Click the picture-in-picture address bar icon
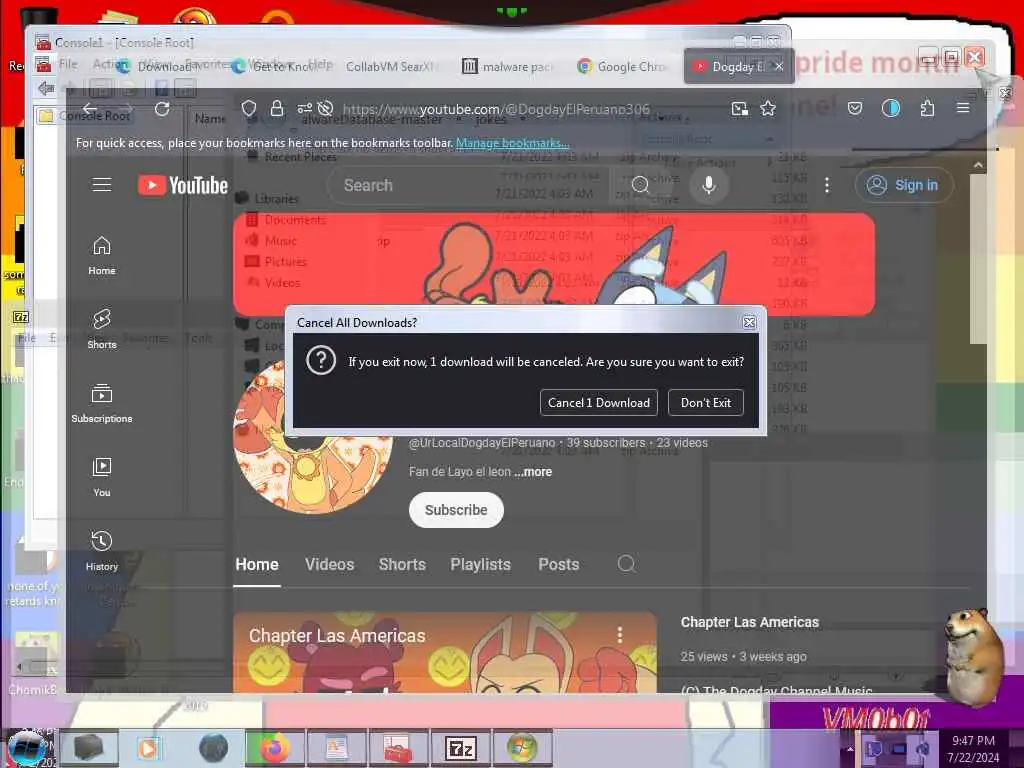 [739, 108]
